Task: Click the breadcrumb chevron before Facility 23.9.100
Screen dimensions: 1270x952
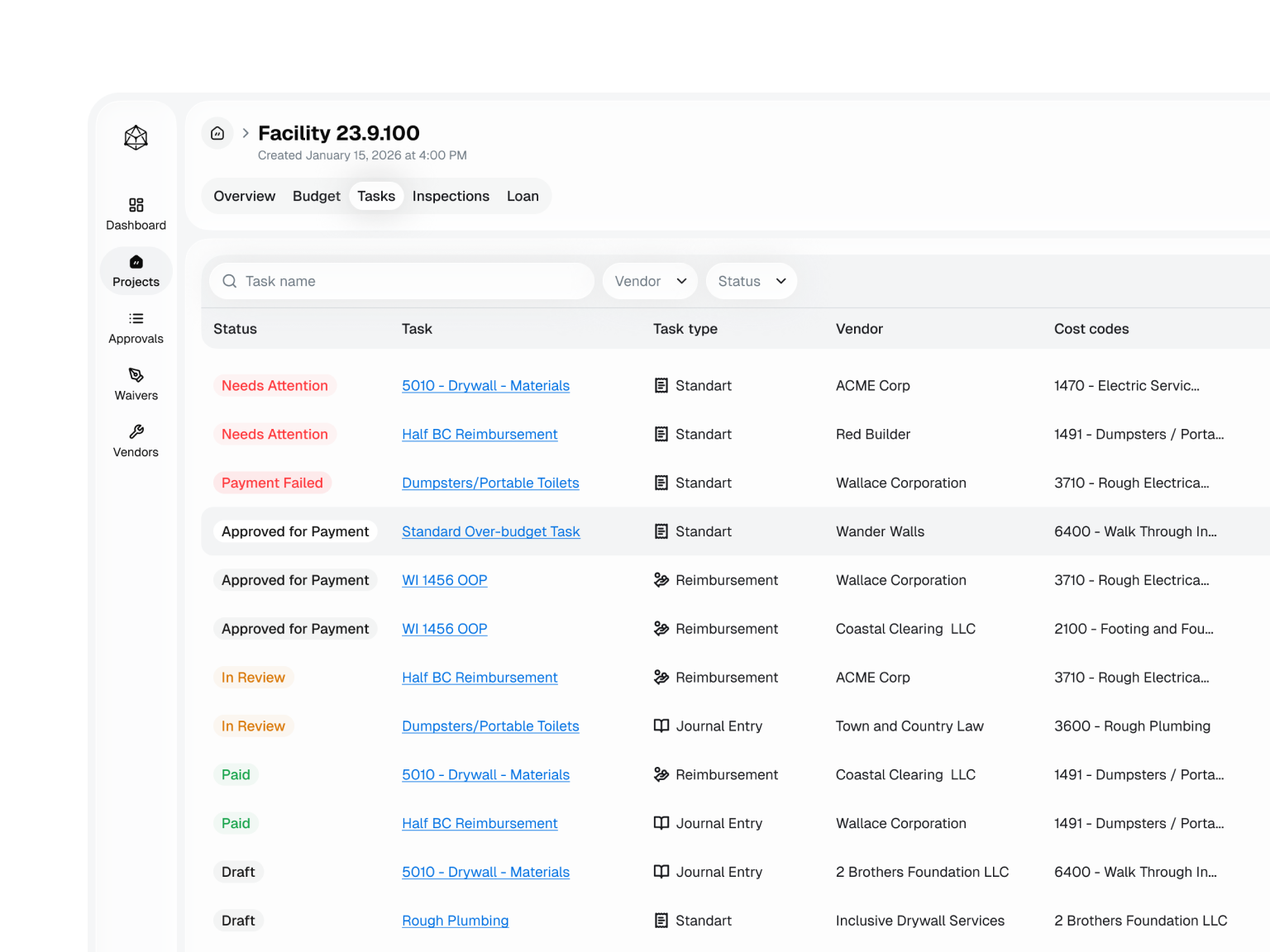Action: click(246, 133)
